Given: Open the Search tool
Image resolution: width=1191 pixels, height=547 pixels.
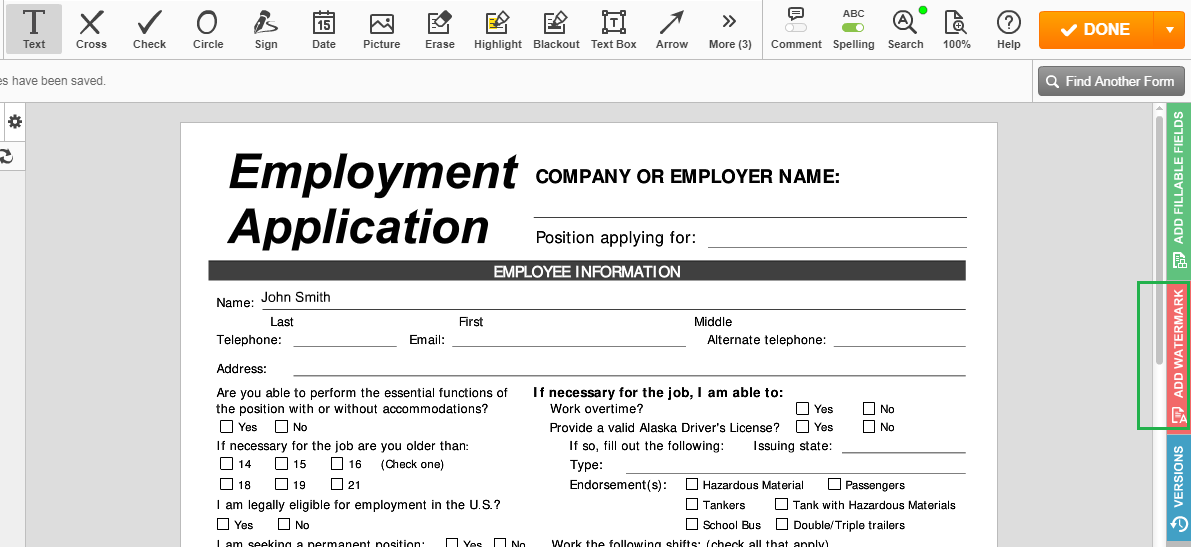Looking at the screenshot, I should (905, 29).
